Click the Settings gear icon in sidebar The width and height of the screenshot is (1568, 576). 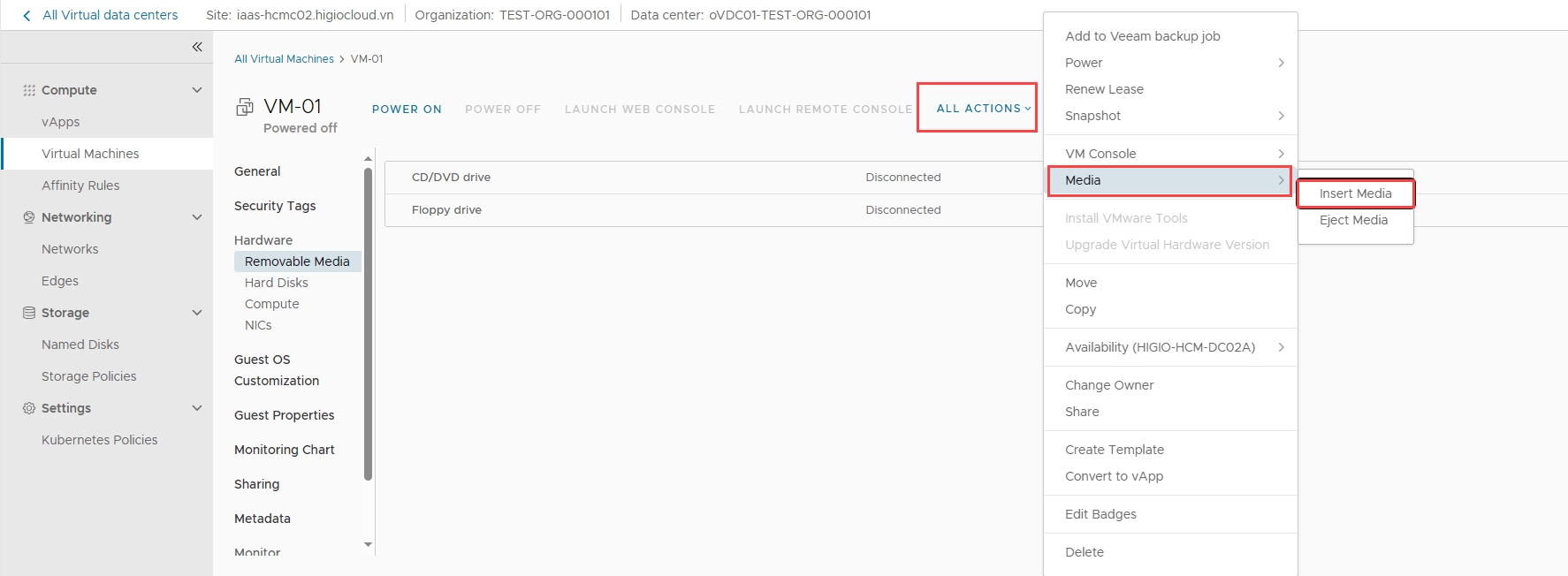tap(29, 408)
